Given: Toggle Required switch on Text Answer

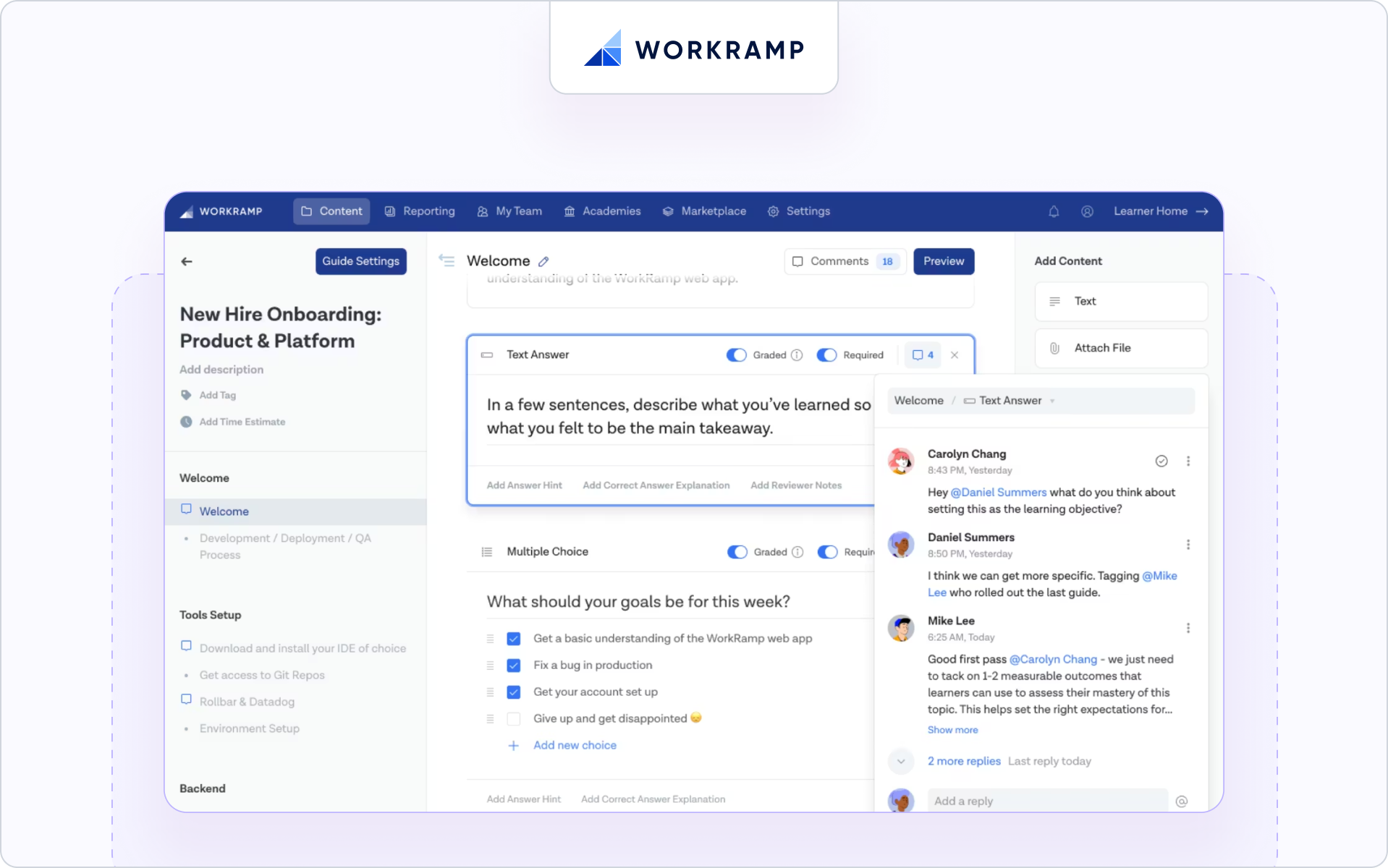Looking at the screenshot, I should (x=826, y=355).
